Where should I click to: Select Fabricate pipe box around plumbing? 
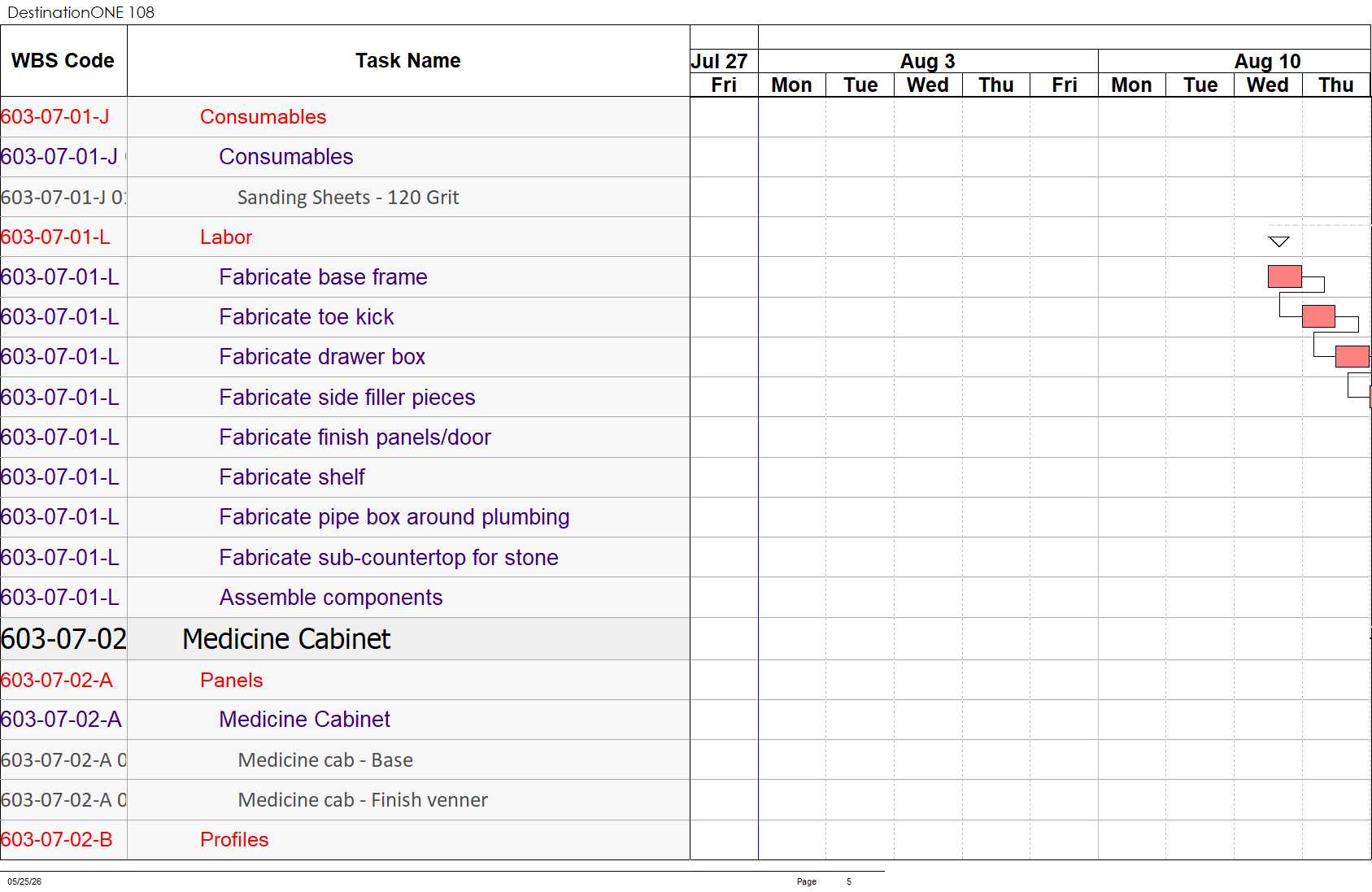click(x=345, y=517)
